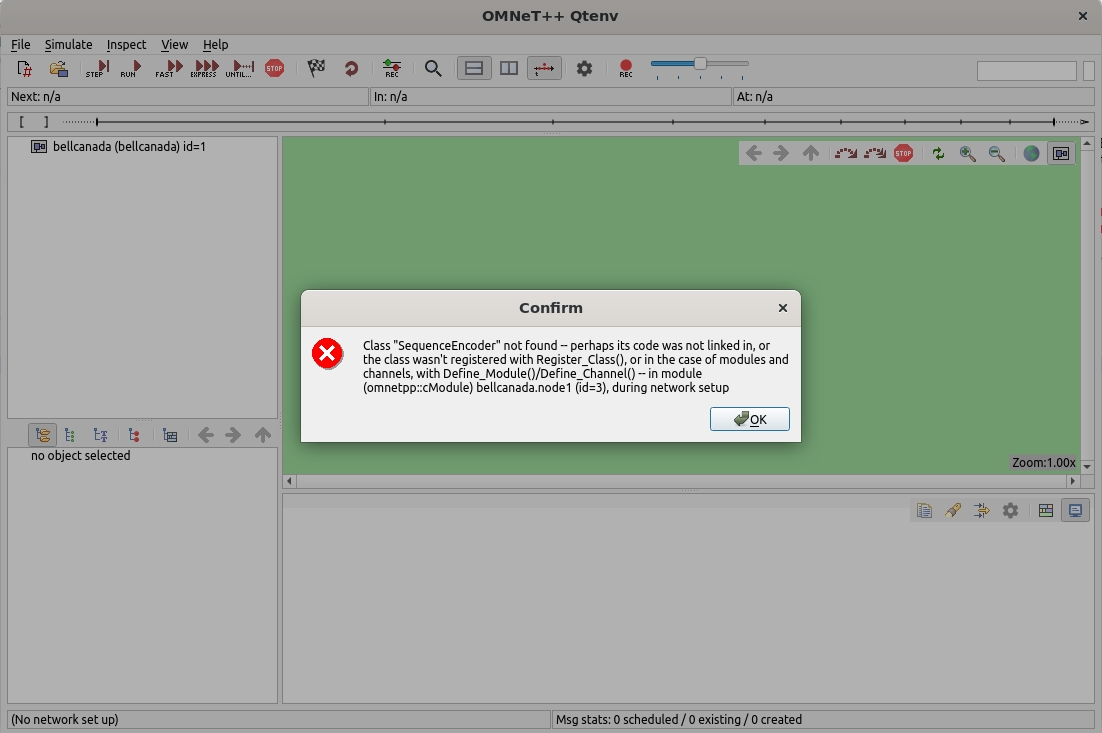Image resolution: width=1102 pixels, height=733 pixels.
Task: Switch object inspector to flat mode view
Action: 69,435
